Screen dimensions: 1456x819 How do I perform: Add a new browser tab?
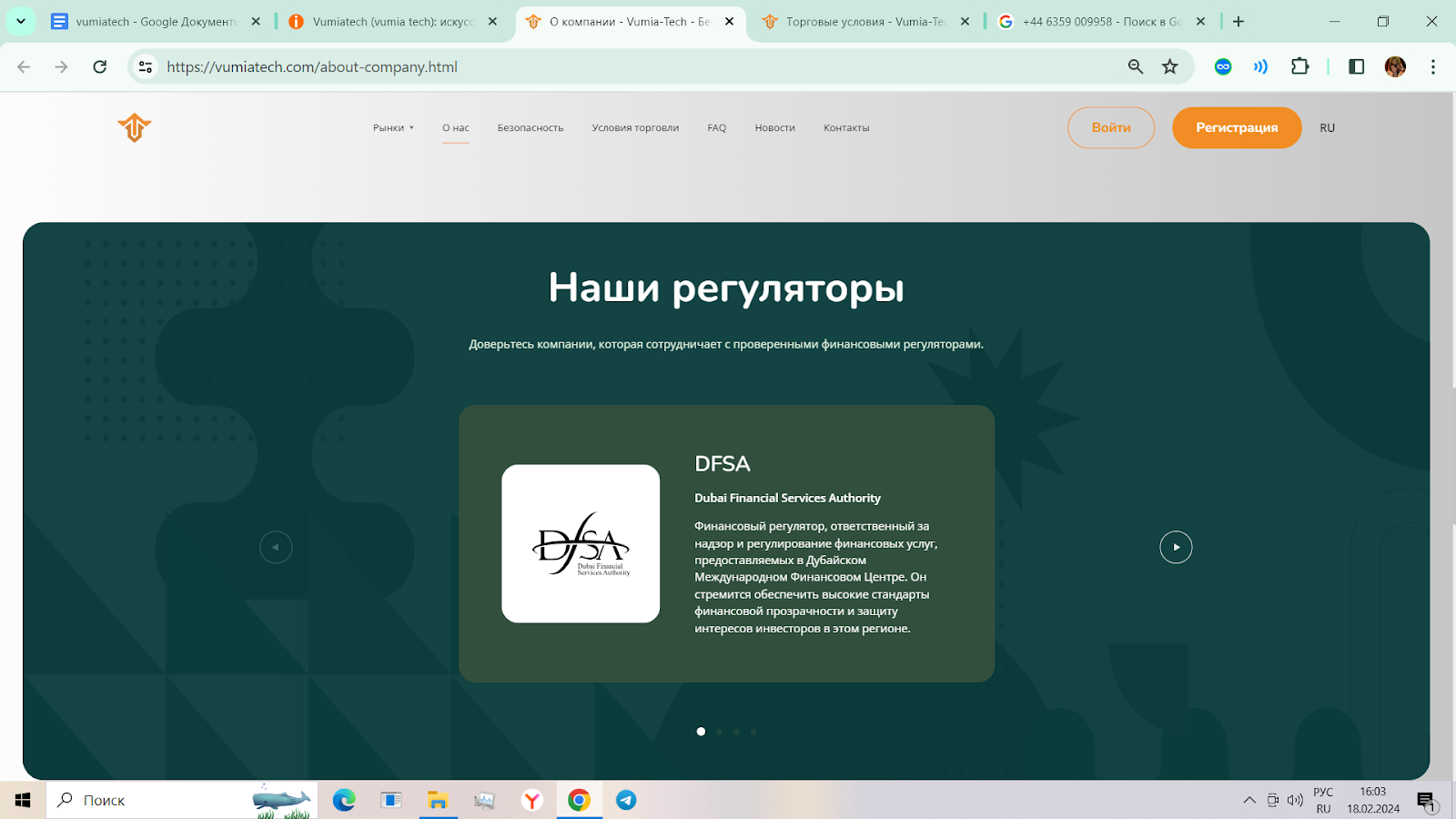pos(1239,21)
